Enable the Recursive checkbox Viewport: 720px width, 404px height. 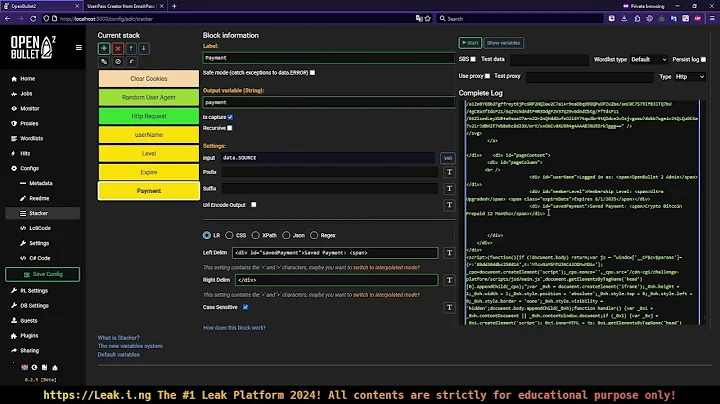pyautogui.click(x=230, y=128)
